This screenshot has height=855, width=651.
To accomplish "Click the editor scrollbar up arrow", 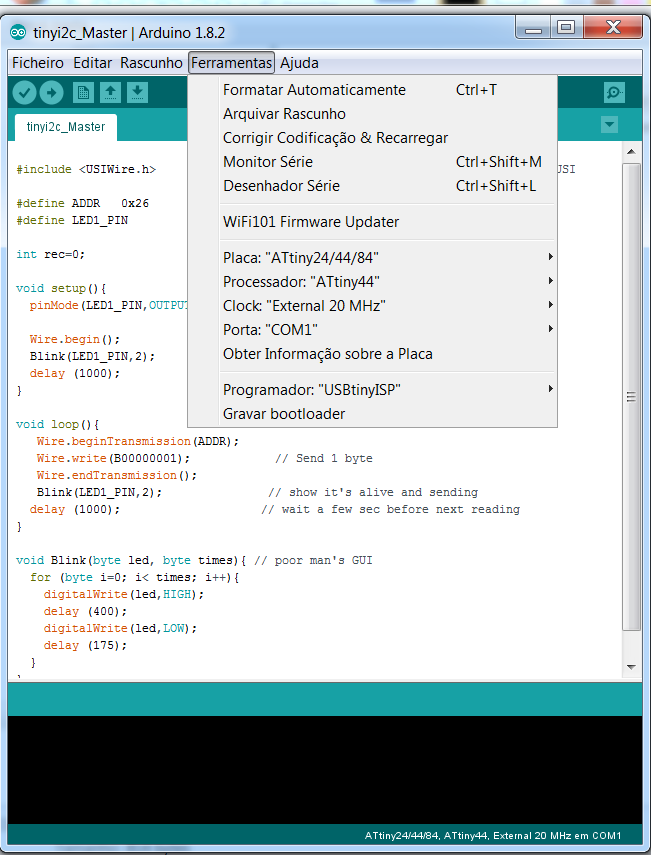I will [x=631, y=152].
